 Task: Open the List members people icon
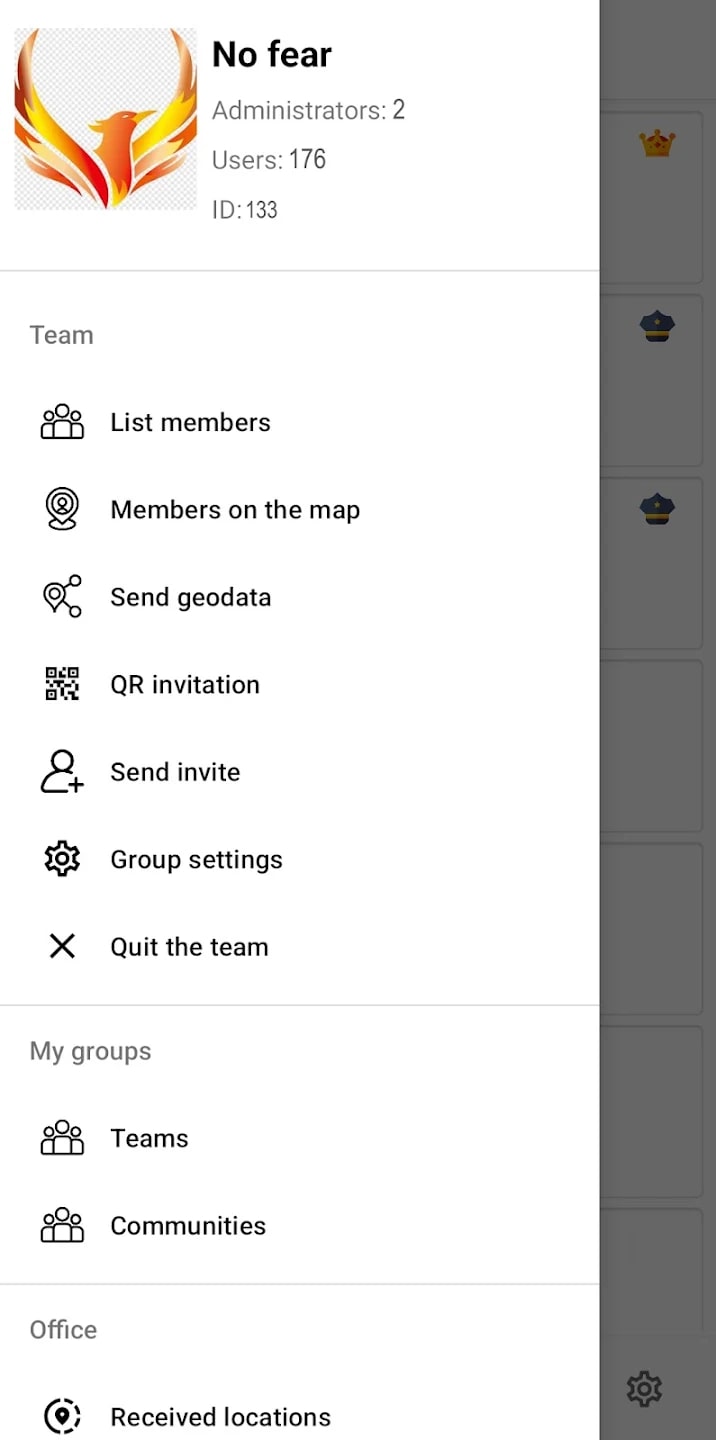click(x=62, y=422)
